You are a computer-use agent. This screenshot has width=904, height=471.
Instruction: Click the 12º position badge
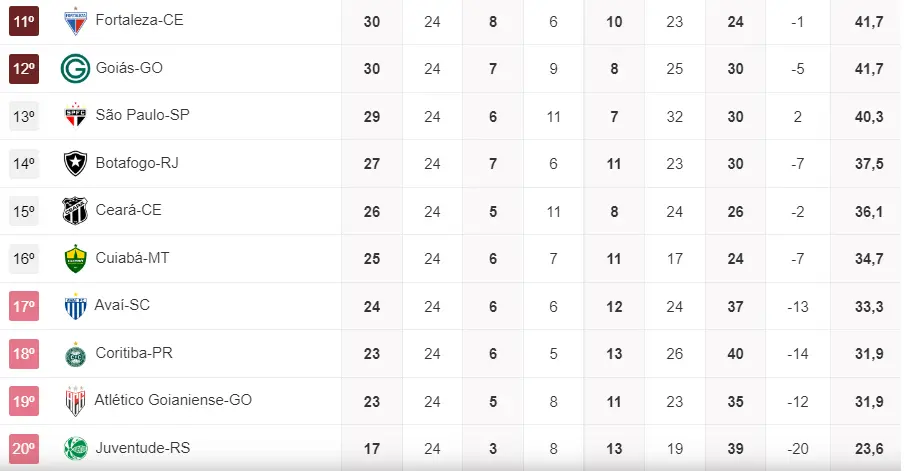click(24, 68)
